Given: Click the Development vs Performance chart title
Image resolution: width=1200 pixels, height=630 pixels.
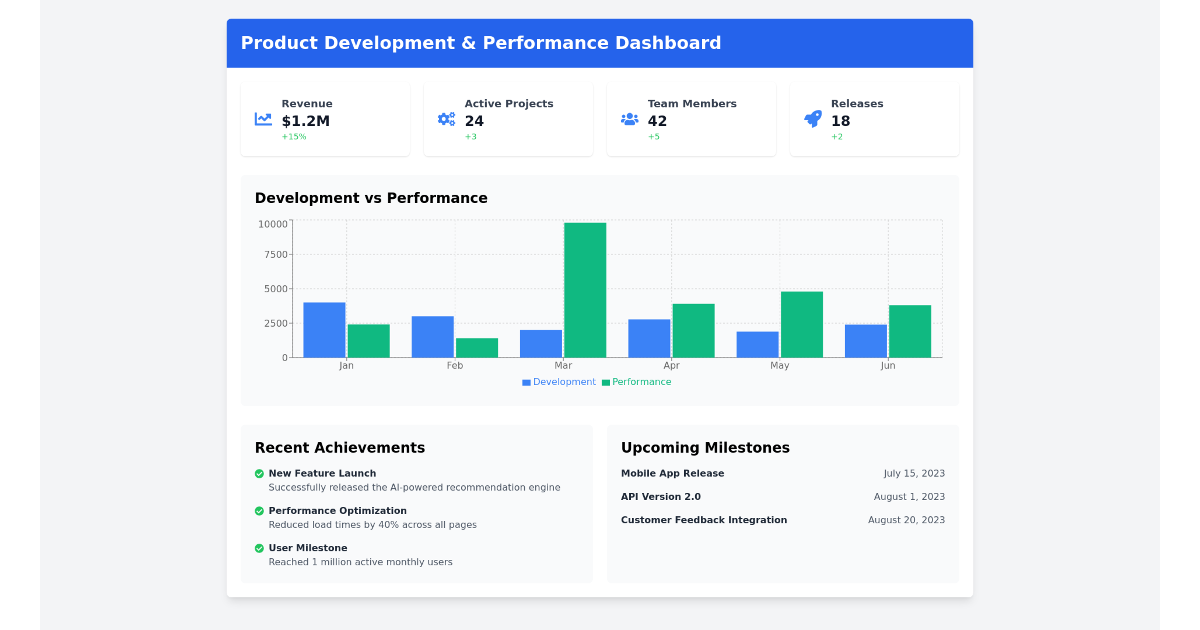Looking at the screenshot, I should coord(371,198).
